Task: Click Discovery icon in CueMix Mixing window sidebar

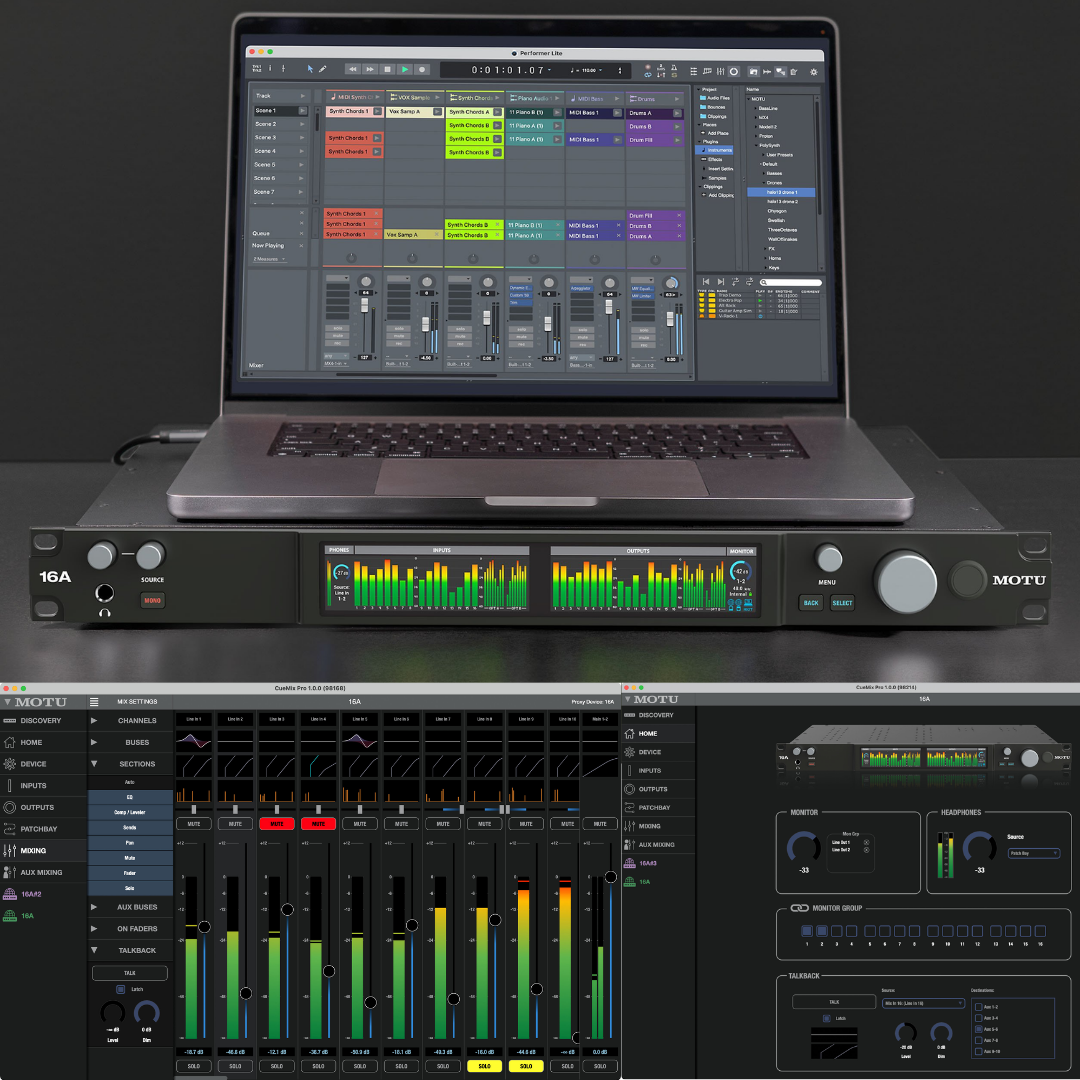Action: tap(10, 721)
